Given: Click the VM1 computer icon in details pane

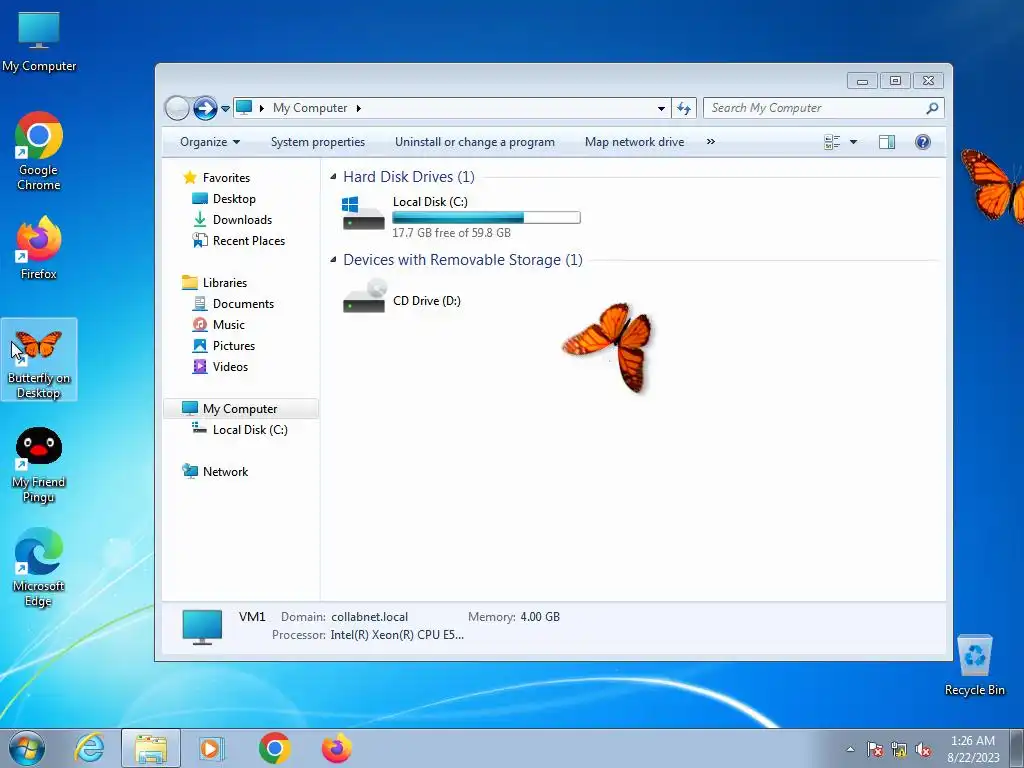Looking at the screenshot, I should click(x=202, y=626).
